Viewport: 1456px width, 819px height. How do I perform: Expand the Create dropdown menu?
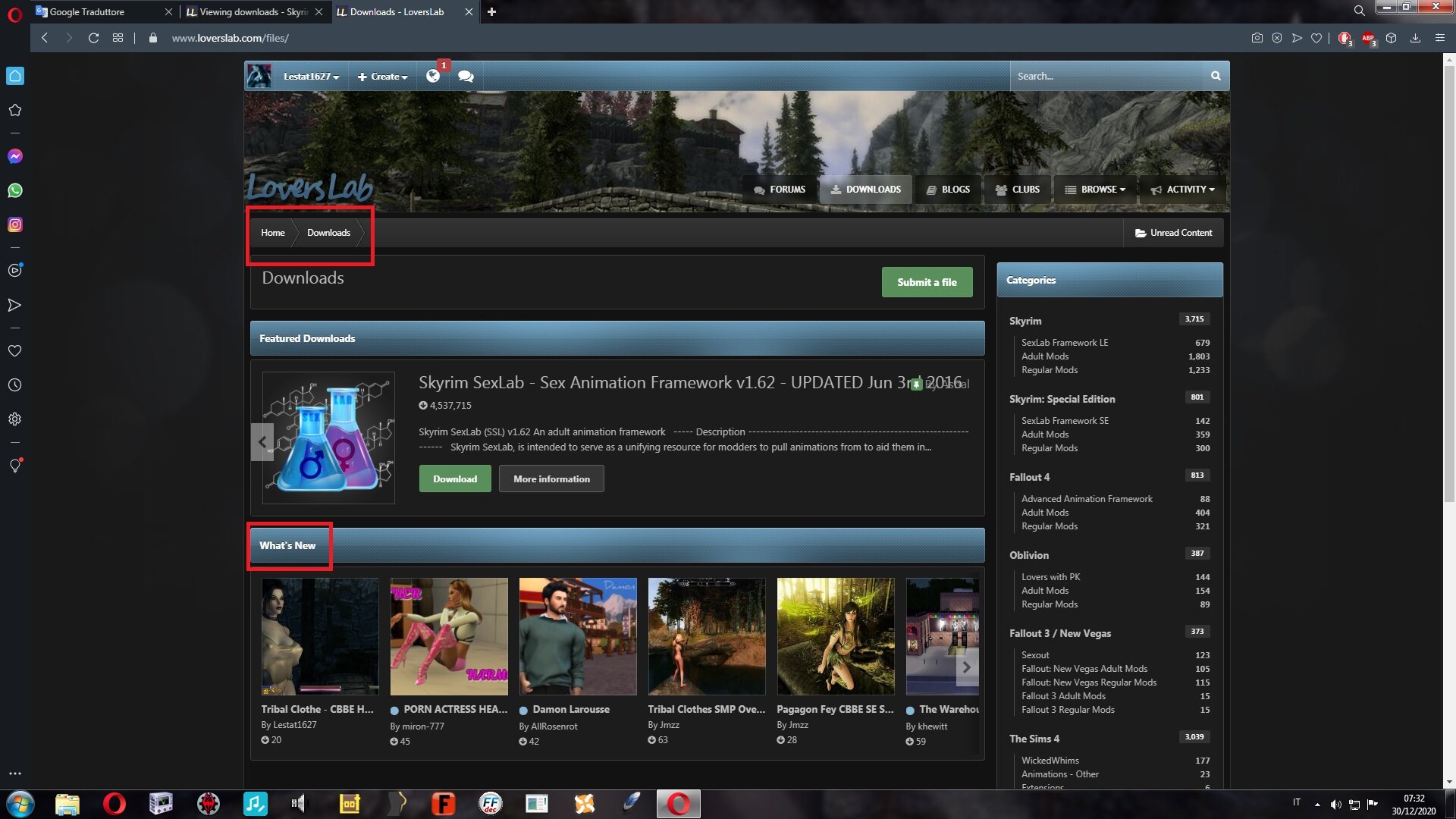383,77
